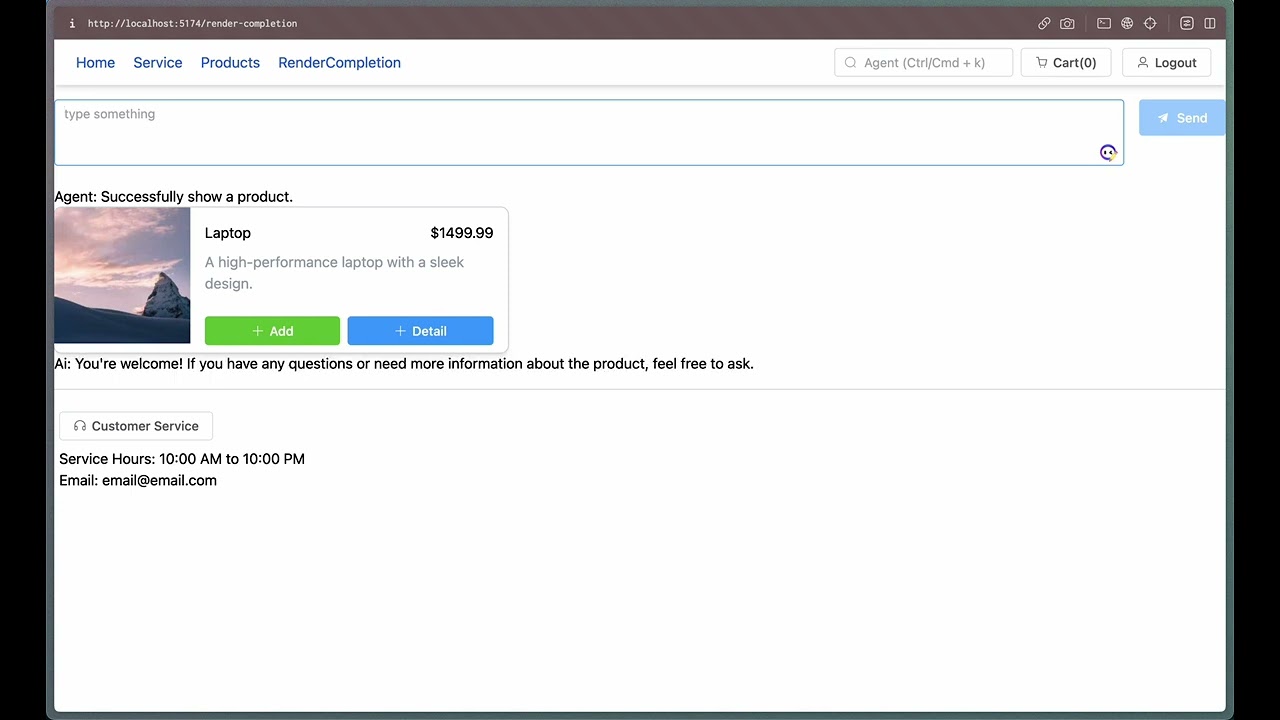Select the RenderCompletion navigation item

(339, 62)
